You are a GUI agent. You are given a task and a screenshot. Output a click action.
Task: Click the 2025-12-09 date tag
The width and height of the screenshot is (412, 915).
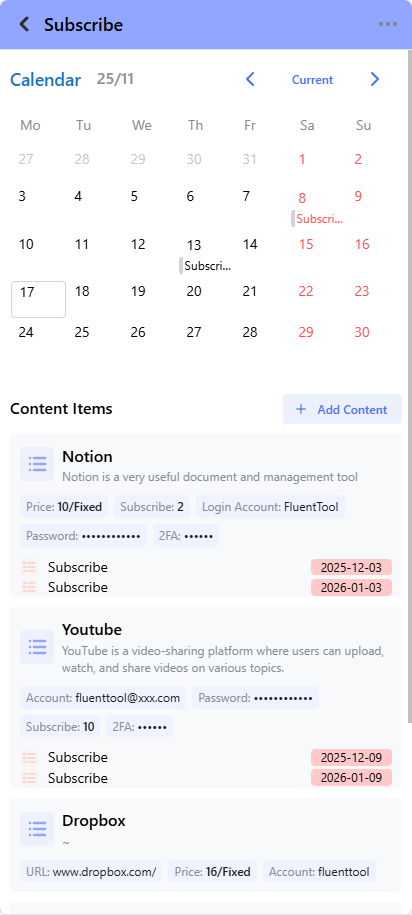click(351, 757)
